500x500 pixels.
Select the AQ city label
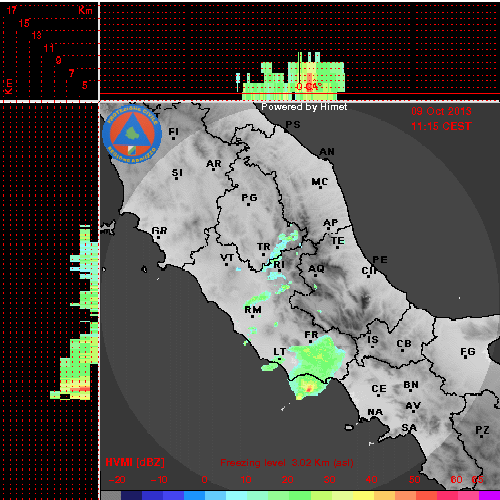click(316, 268)
